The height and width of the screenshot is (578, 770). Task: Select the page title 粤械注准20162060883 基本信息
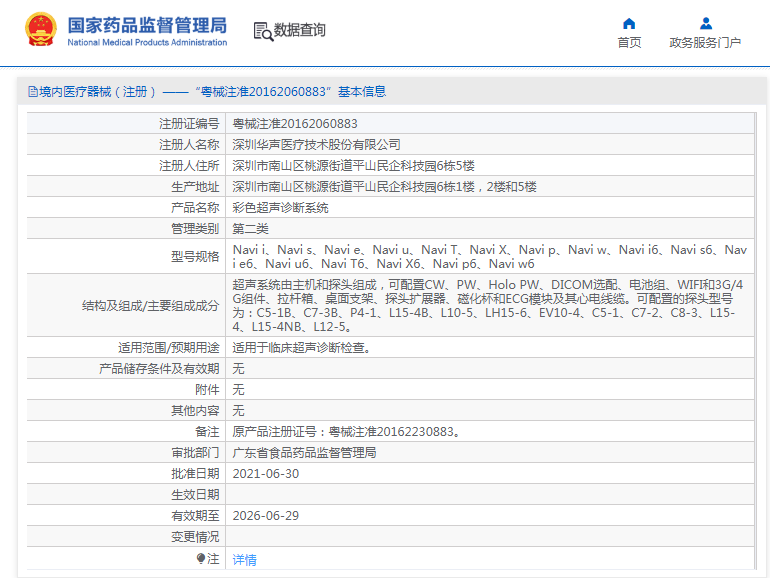(x=291, y=92)
